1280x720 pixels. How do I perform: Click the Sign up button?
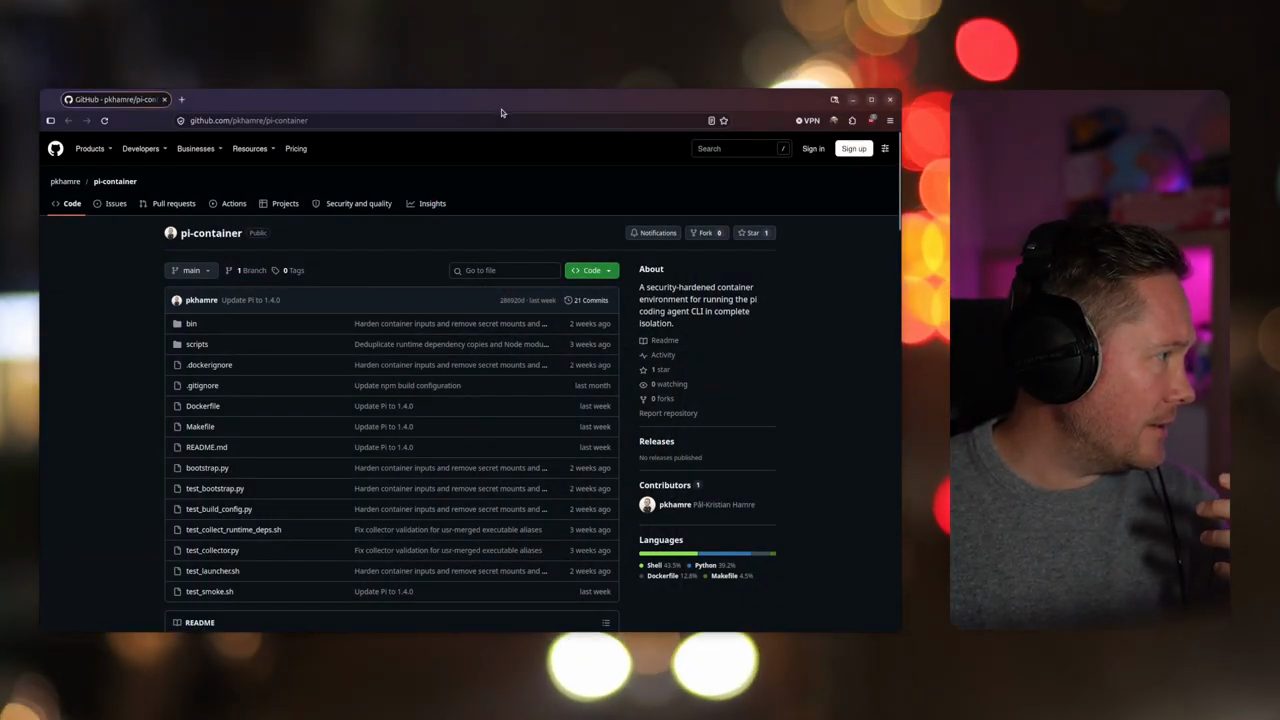pos(854,148)
